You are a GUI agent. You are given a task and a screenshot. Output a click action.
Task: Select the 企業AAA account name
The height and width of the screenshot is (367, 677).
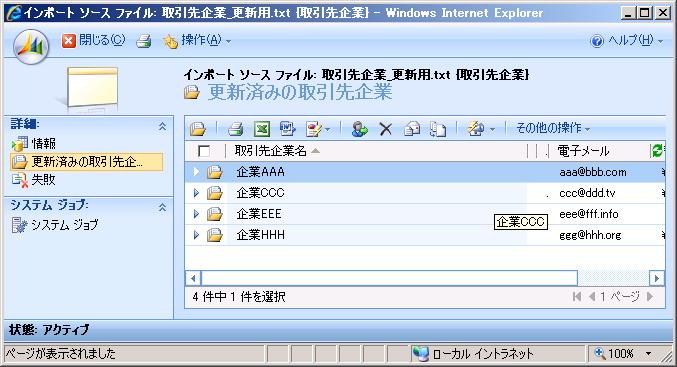(x=260, y=172)
